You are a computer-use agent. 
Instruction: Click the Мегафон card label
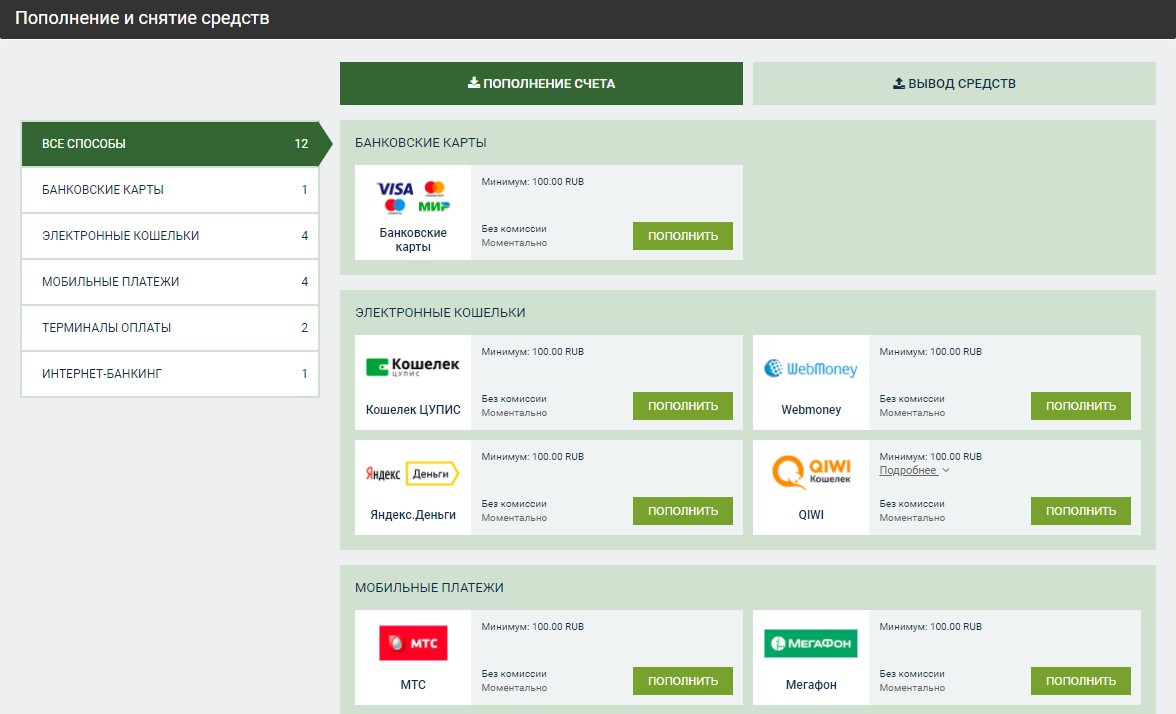click(811, 685)
